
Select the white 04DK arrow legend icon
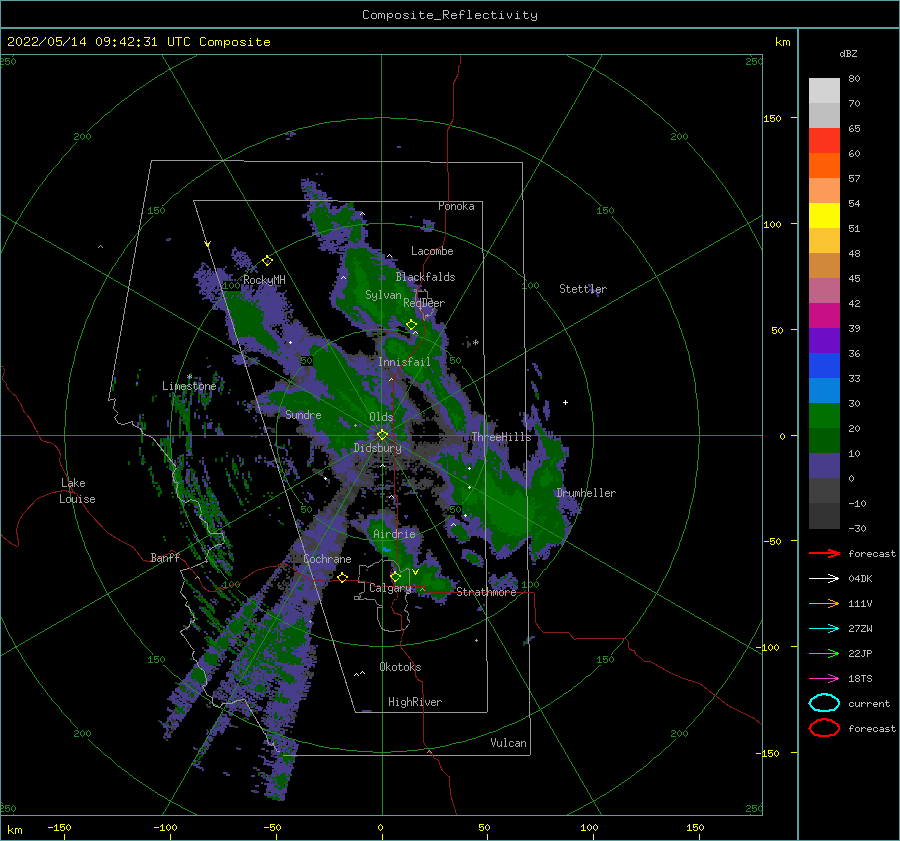824,579
